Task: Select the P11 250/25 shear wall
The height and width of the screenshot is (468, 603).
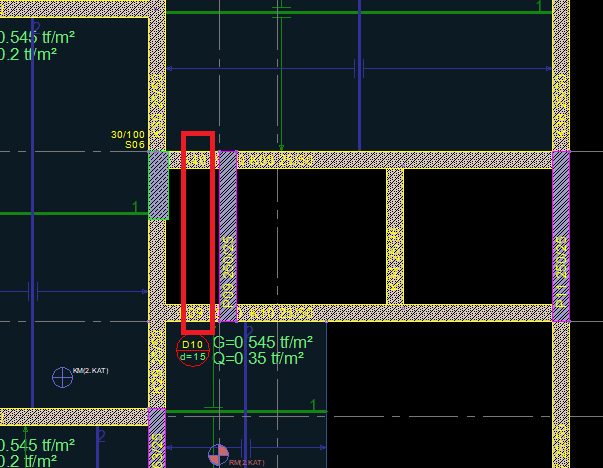Action: (x=561, y=236)
